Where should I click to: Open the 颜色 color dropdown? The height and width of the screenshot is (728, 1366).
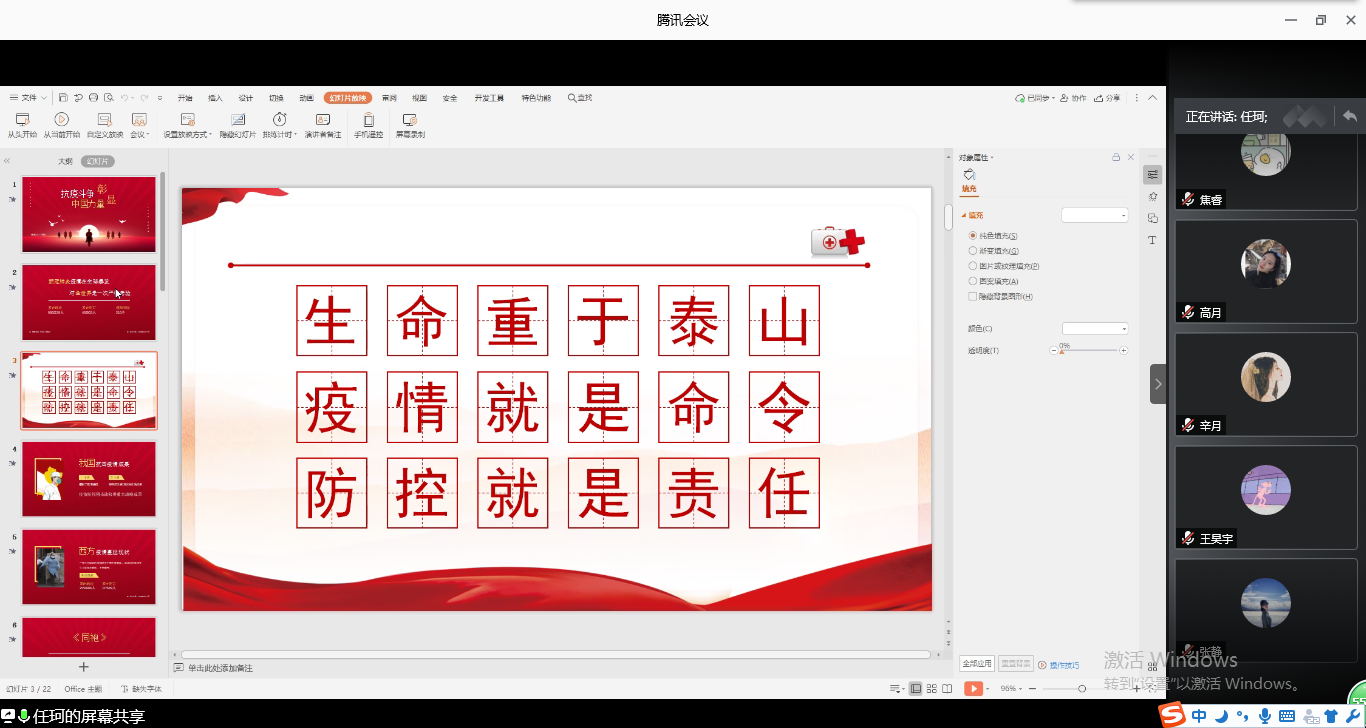click(x=1095, y=329)
